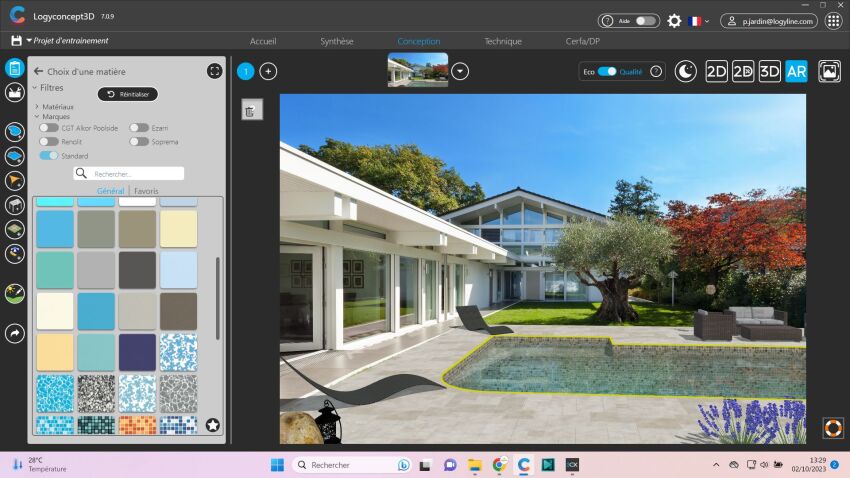Viewport: 850px width, 478px height.
Task: Enable the Renolit brand filter
Action: coord(48,142)
